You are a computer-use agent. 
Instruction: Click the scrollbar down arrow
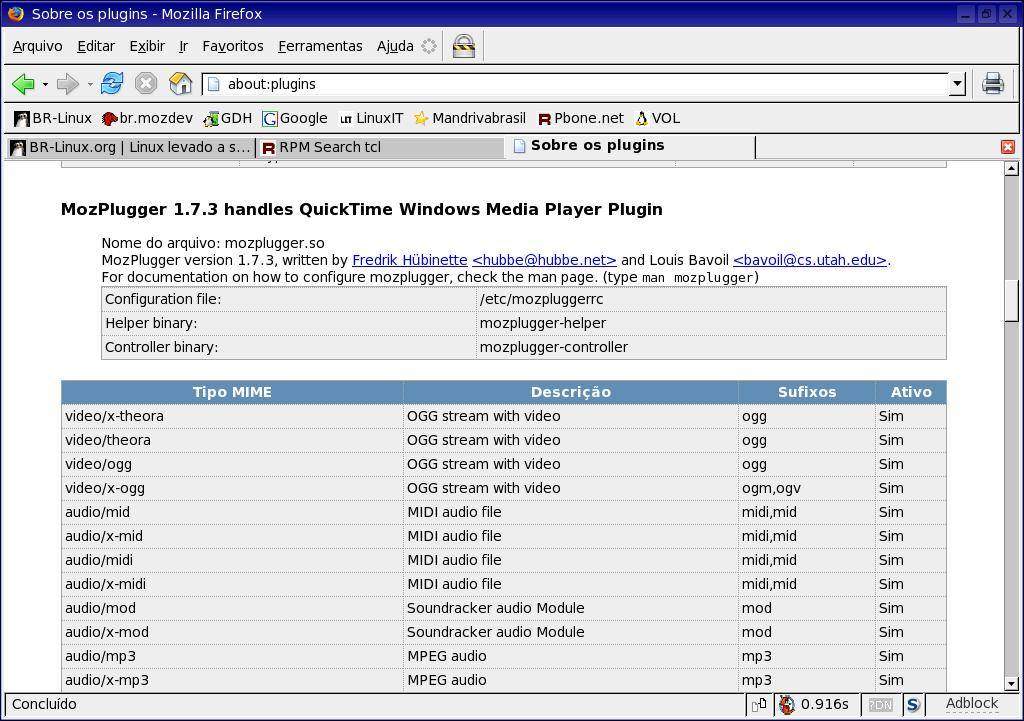1012,684
